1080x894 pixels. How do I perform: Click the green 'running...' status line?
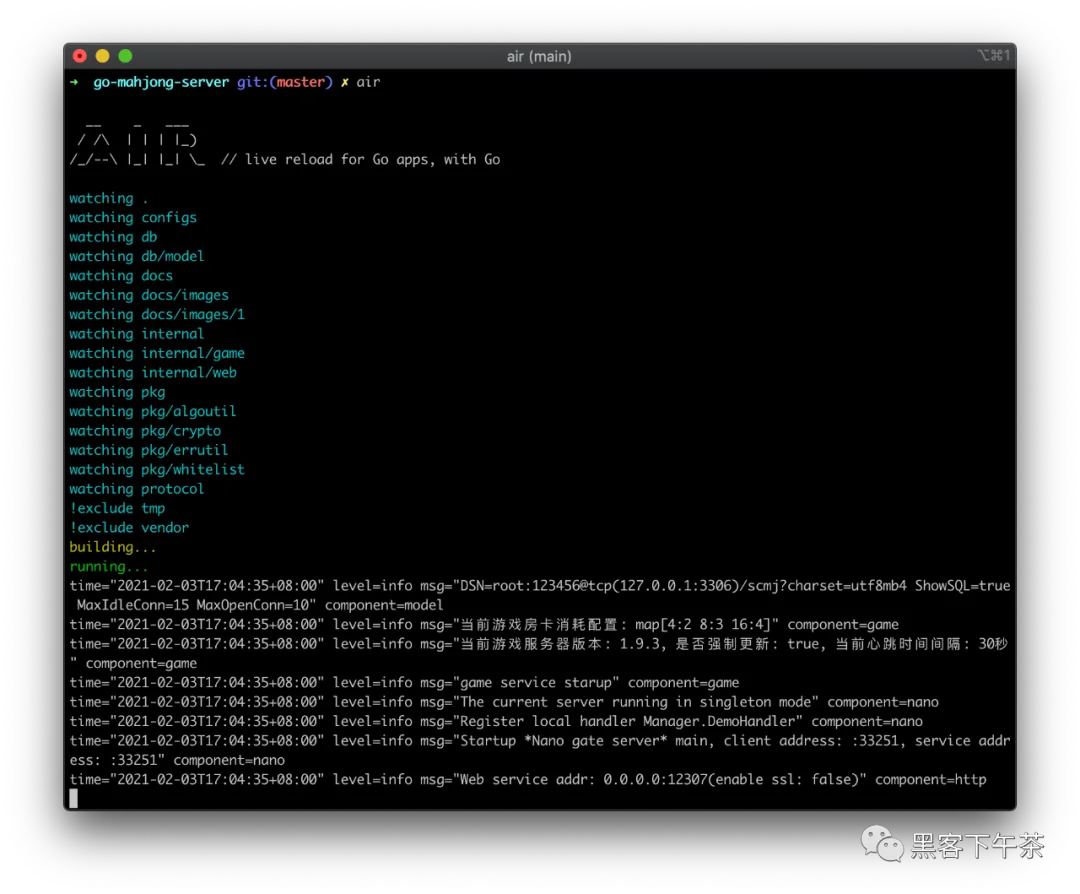coord(109,567)
